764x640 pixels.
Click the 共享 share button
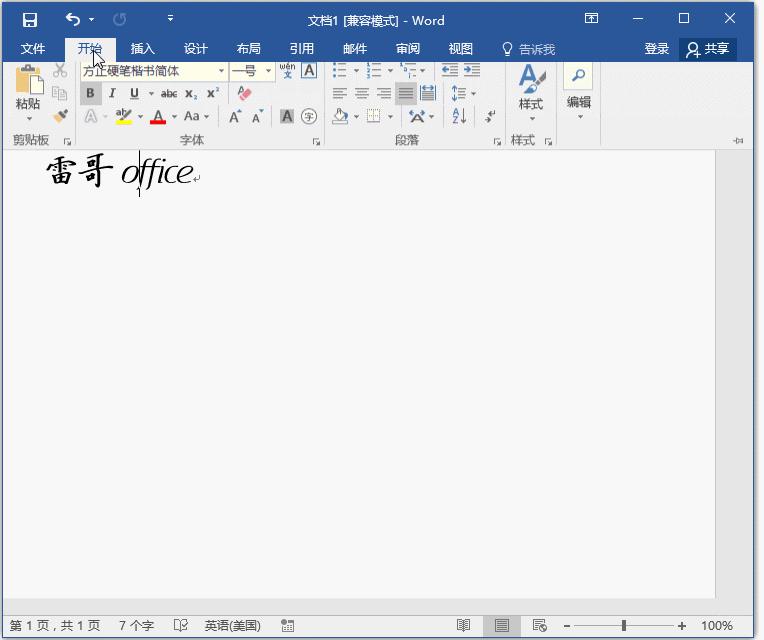[x=707, y=49]
